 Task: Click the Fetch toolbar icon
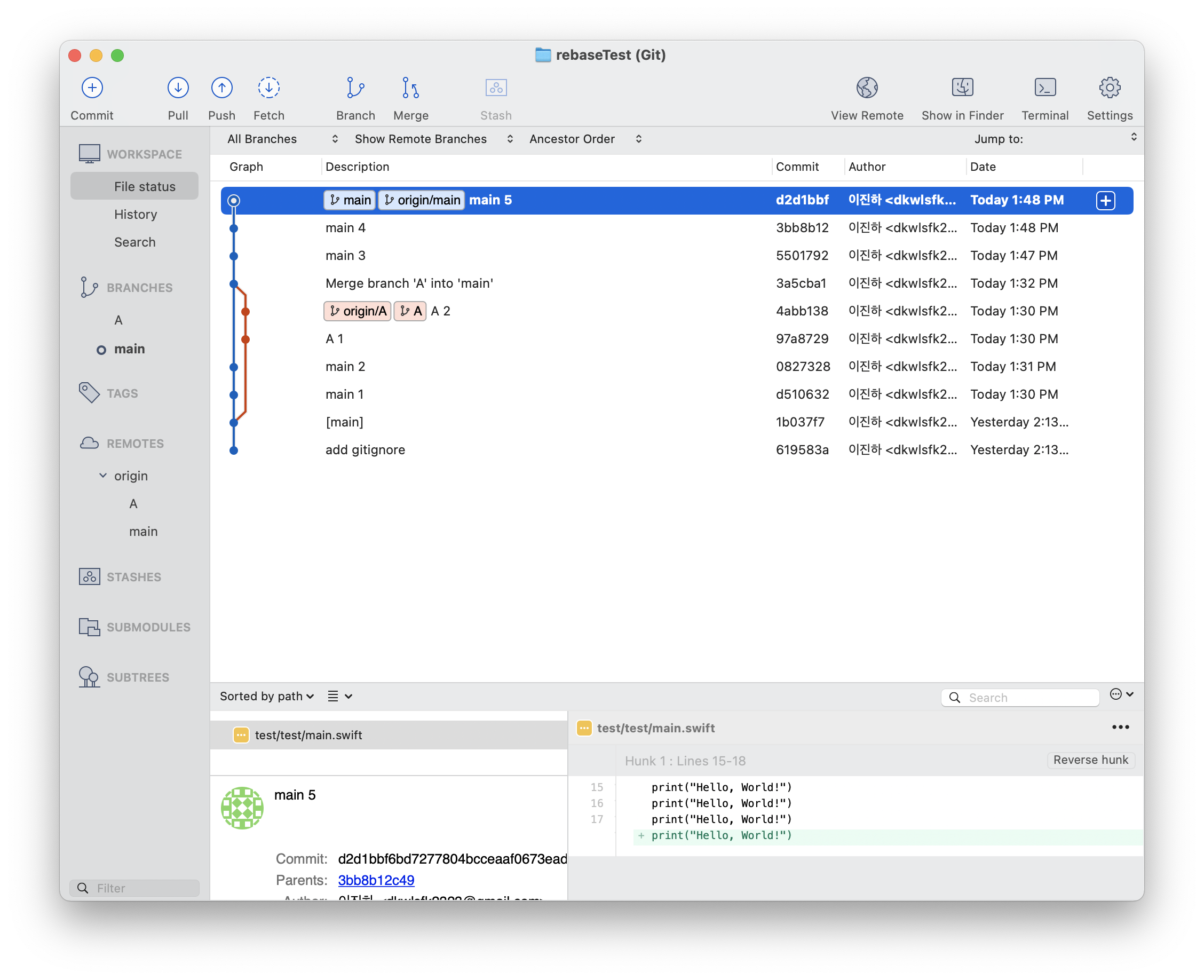point(268,88)
